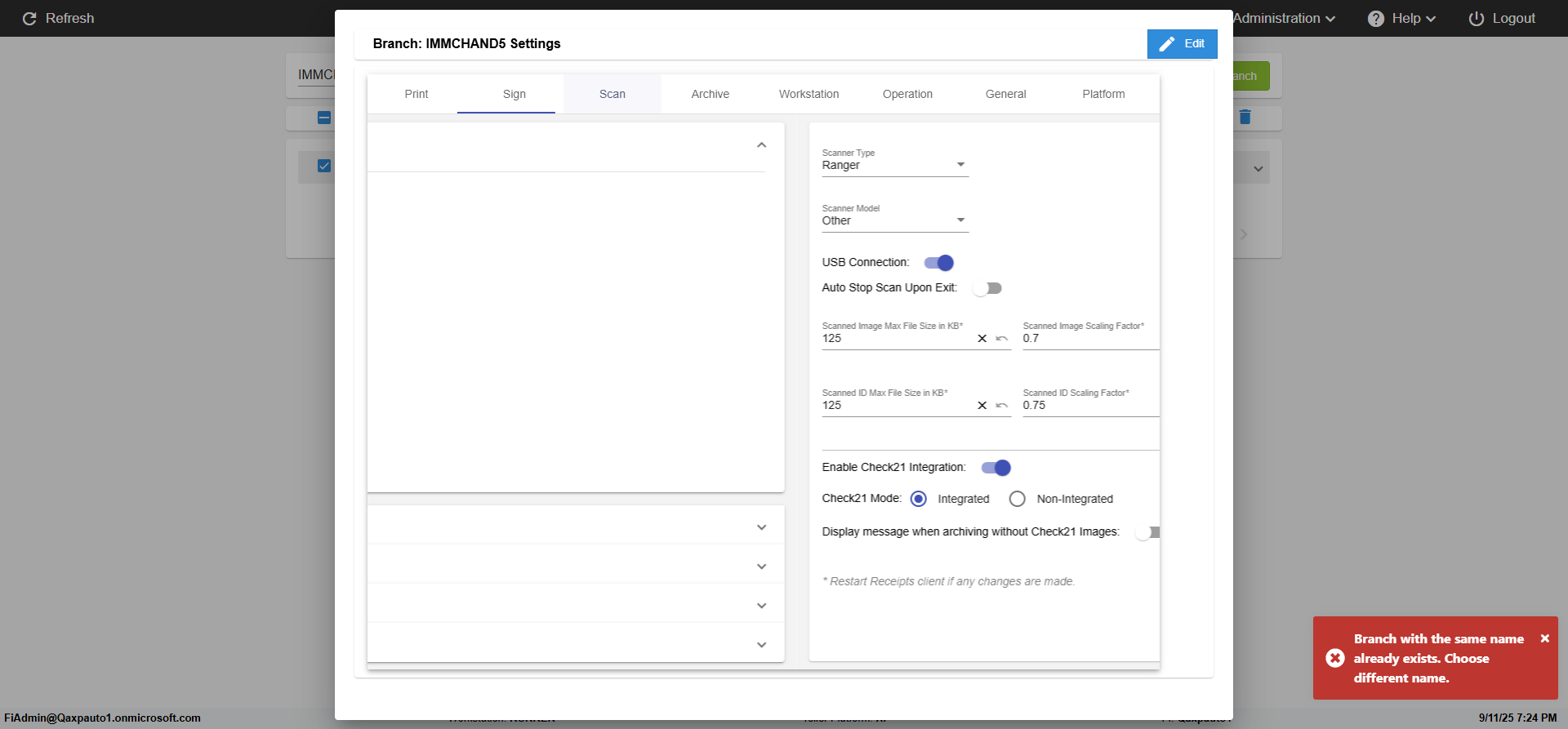Click the Edit pencil button
Screen dimensions: 1568x729
point(1182,44)
